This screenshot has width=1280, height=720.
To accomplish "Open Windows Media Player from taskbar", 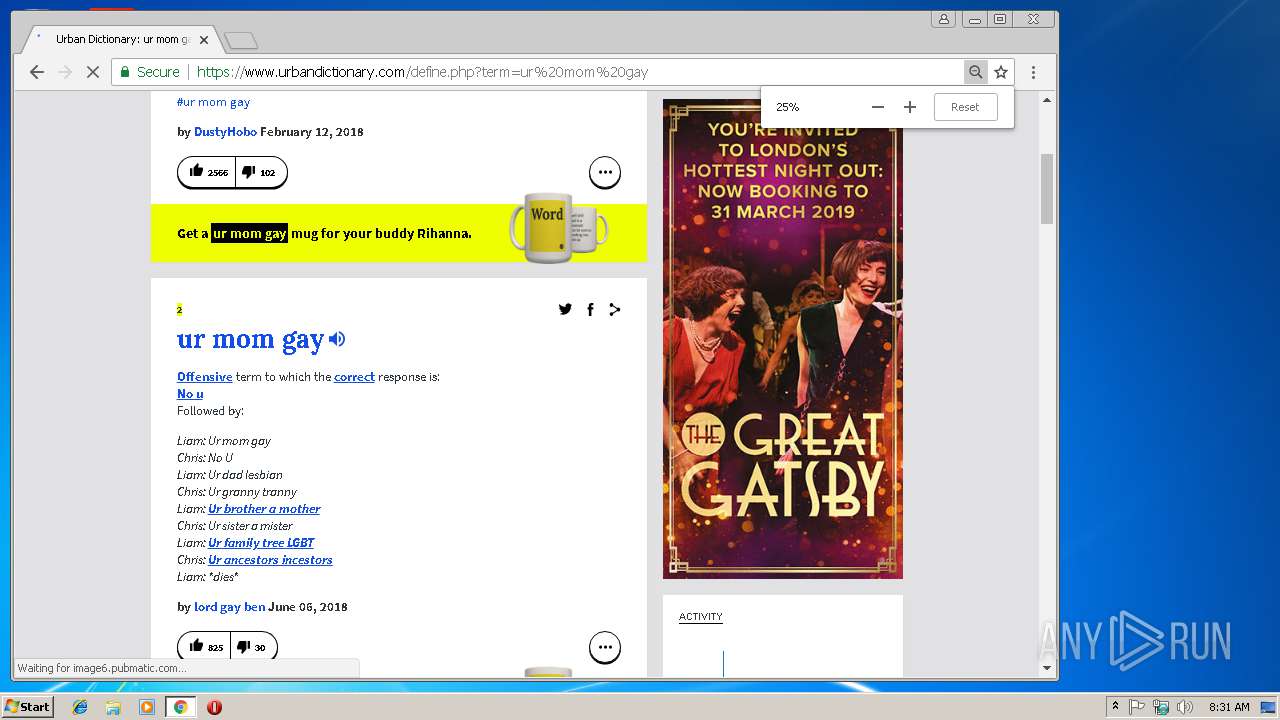I will 147,707.
